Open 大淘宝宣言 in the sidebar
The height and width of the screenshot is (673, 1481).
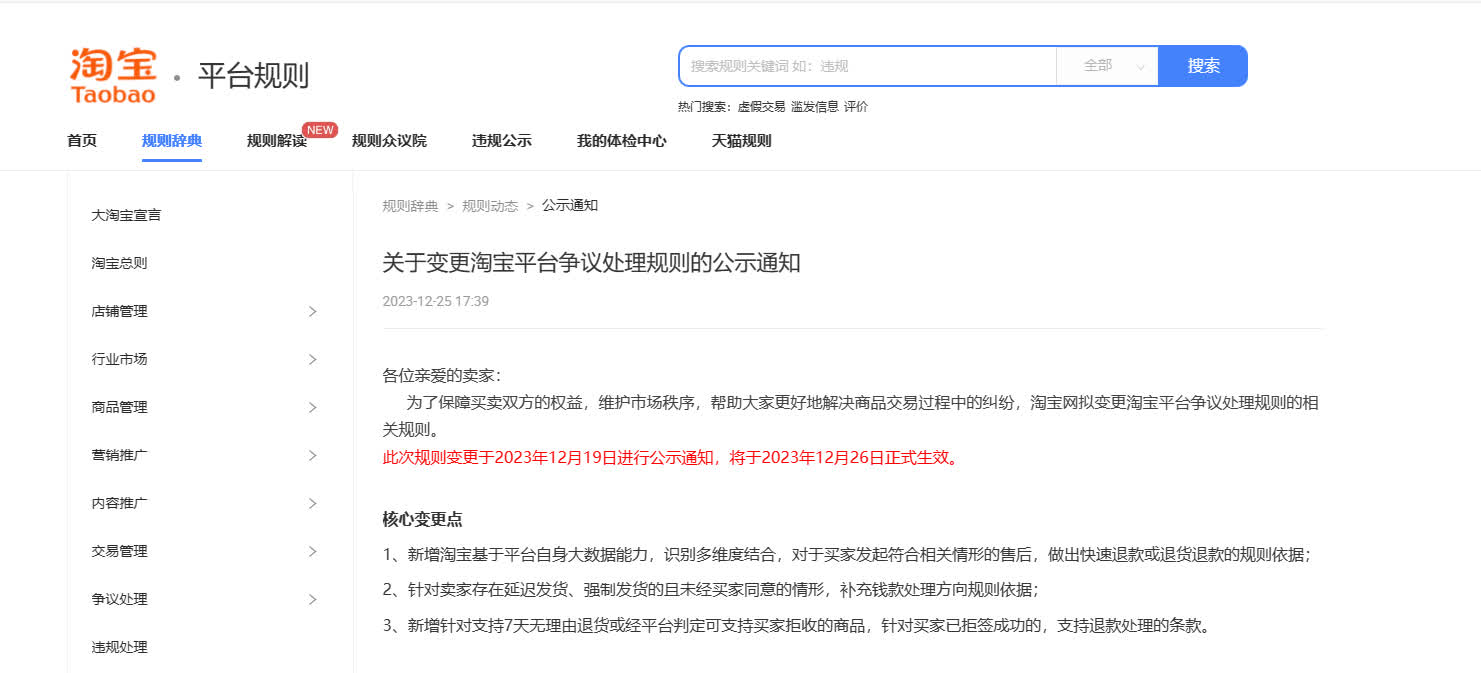pyautogui.click(x=126, y=215)
